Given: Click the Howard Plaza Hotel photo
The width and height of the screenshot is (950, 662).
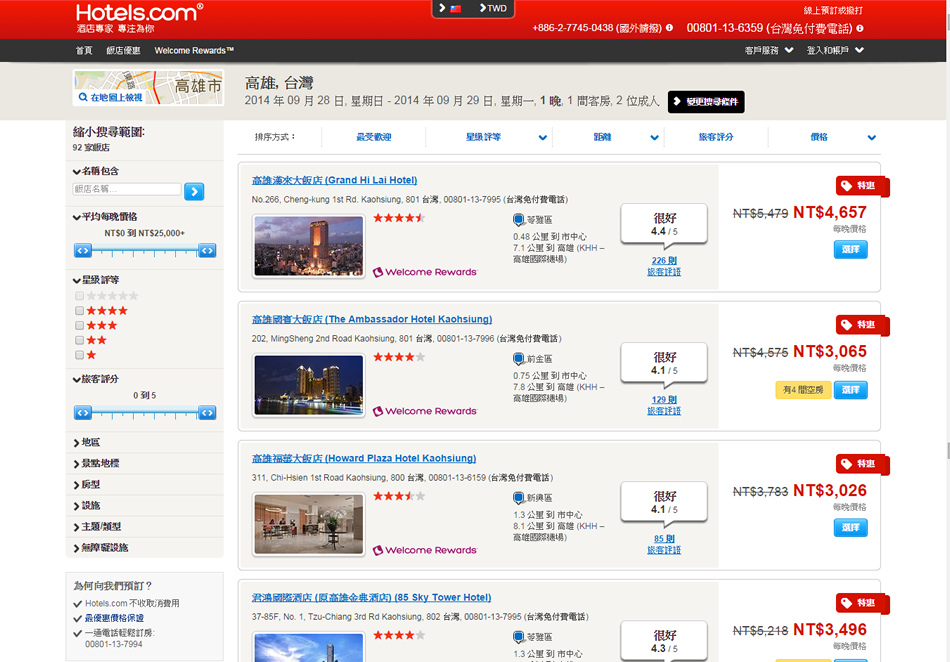Looking at the screenshot, I should [x=309, y=524].
